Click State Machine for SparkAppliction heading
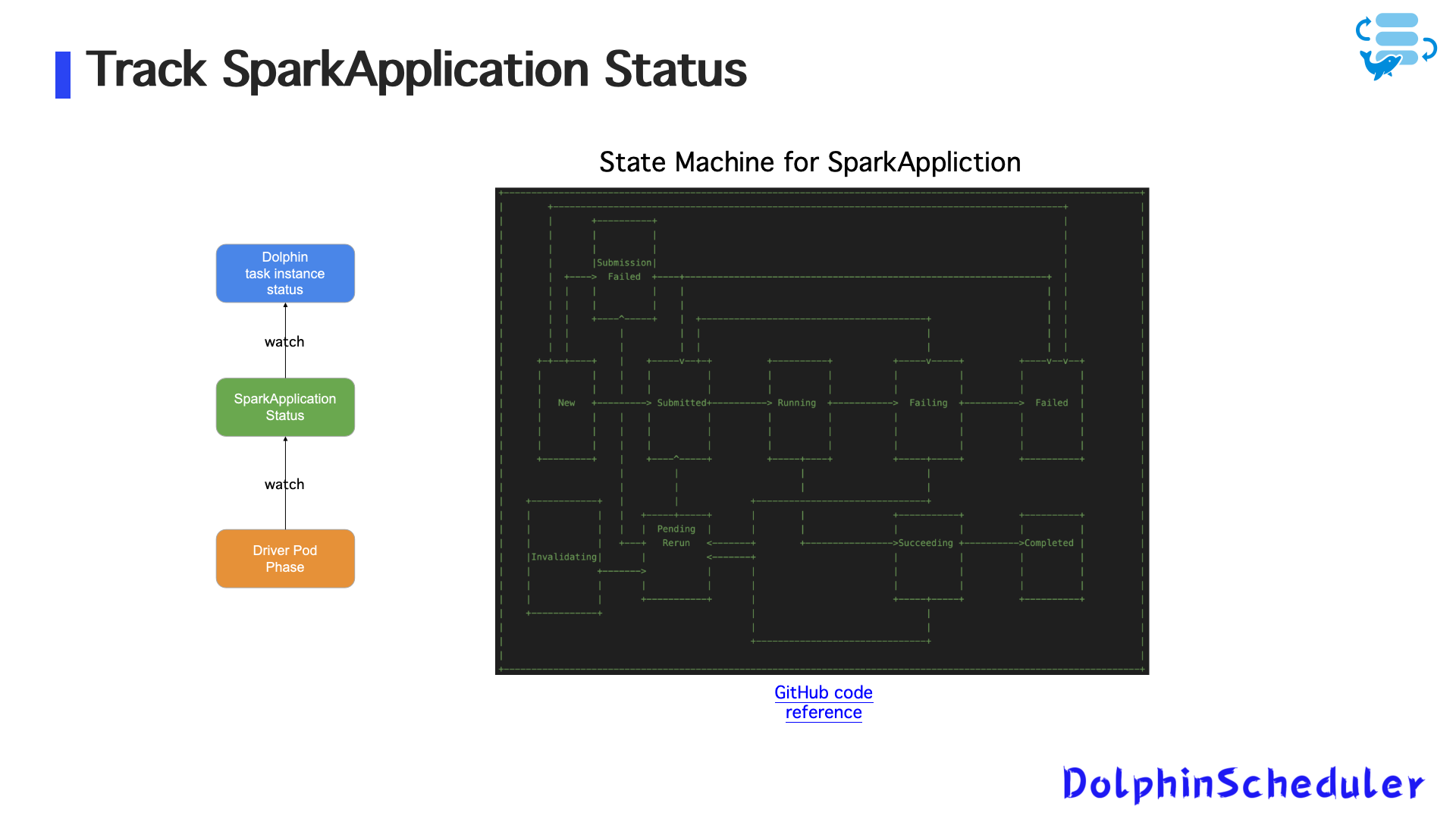Screen dimensions: 1456x819 tap(809, 162)
